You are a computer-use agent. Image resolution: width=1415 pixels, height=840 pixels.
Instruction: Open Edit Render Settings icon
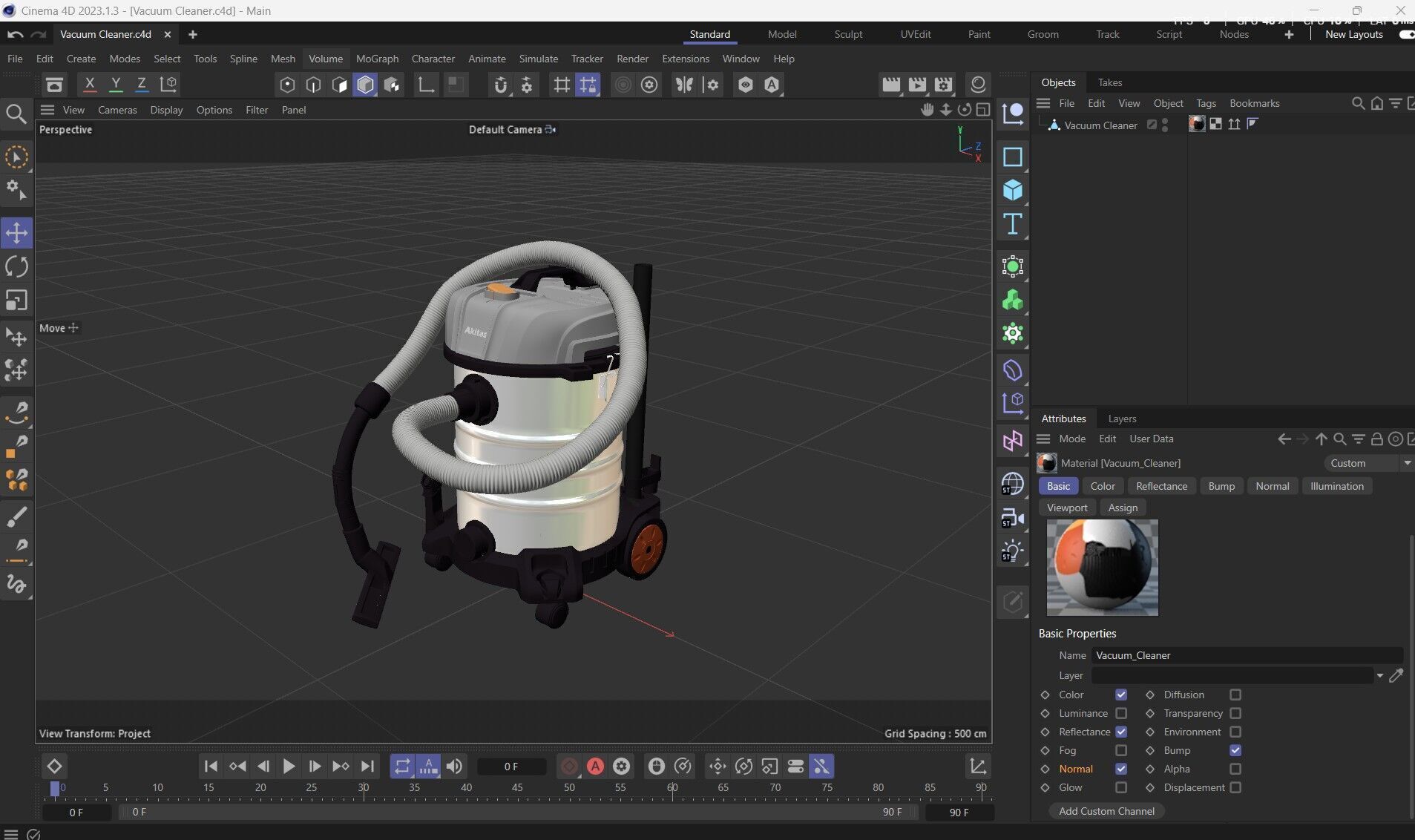[x=943, y=84]
